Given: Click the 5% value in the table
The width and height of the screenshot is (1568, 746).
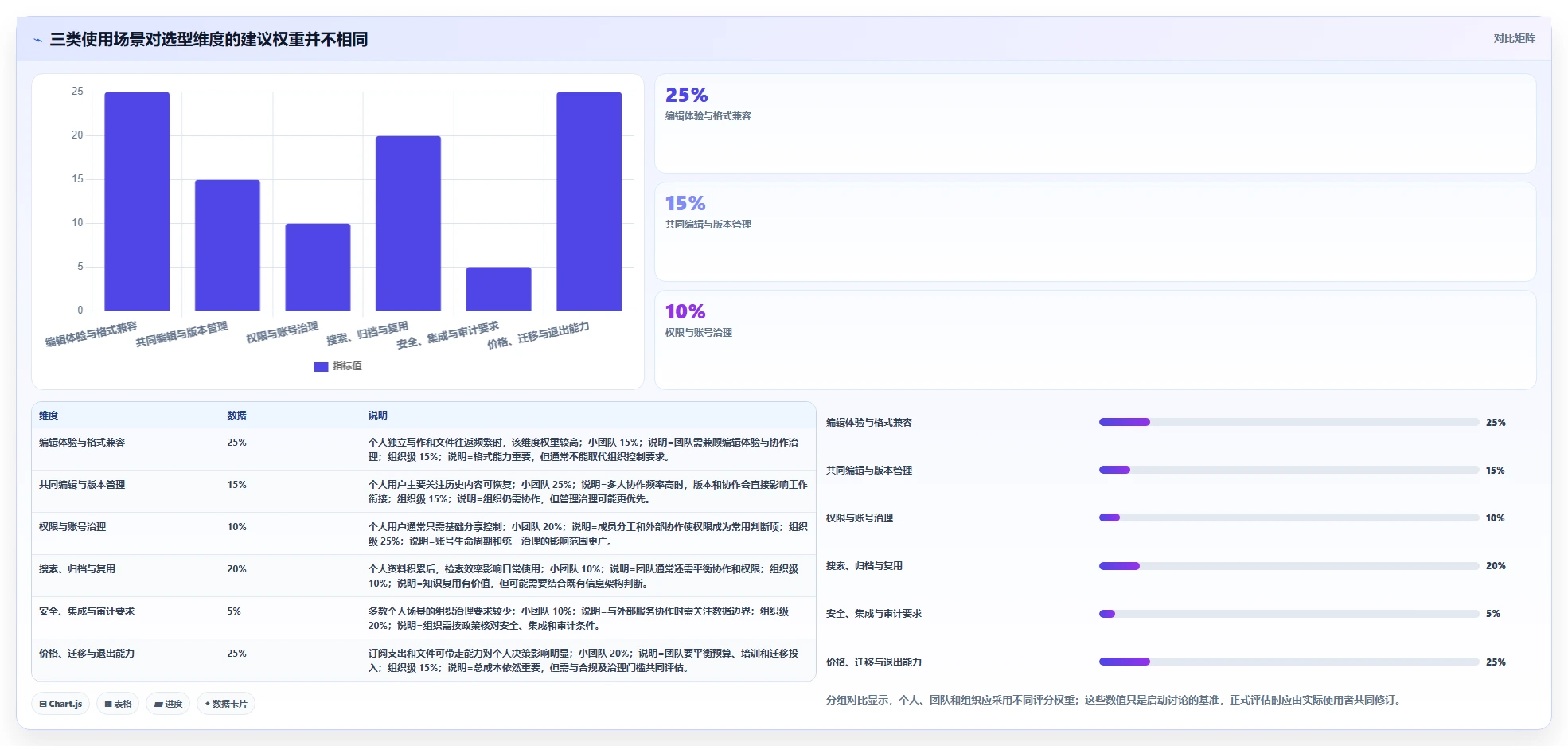Looking at the screenshot, I should pyautogui.click(x=234, y=611).
